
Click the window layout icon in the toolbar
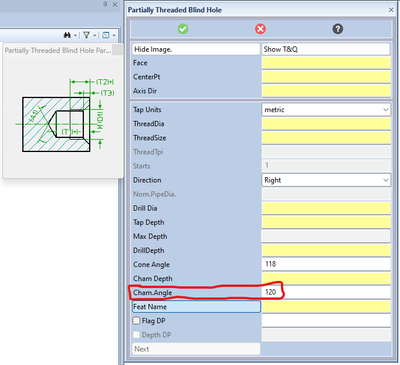click(x=106, y=35)
